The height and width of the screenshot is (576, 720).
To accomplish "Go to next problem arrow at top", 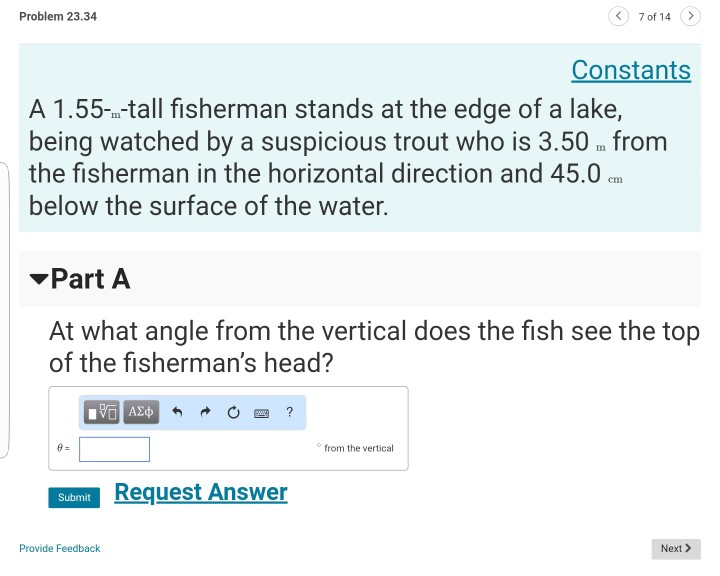I will coord(690,16).
